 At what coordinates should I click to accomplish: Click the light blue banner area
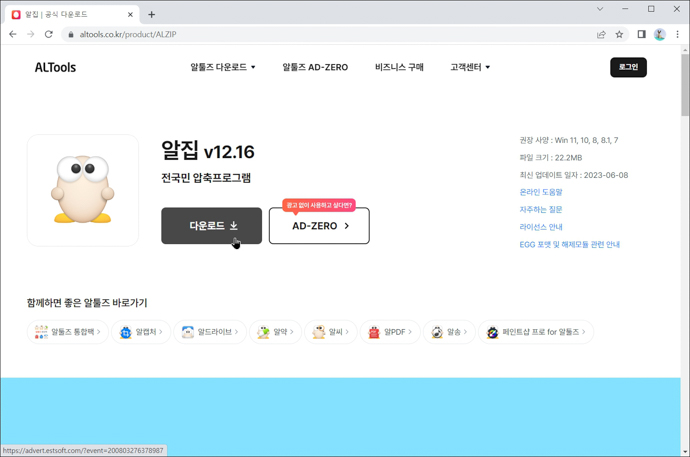click(341, 416)
